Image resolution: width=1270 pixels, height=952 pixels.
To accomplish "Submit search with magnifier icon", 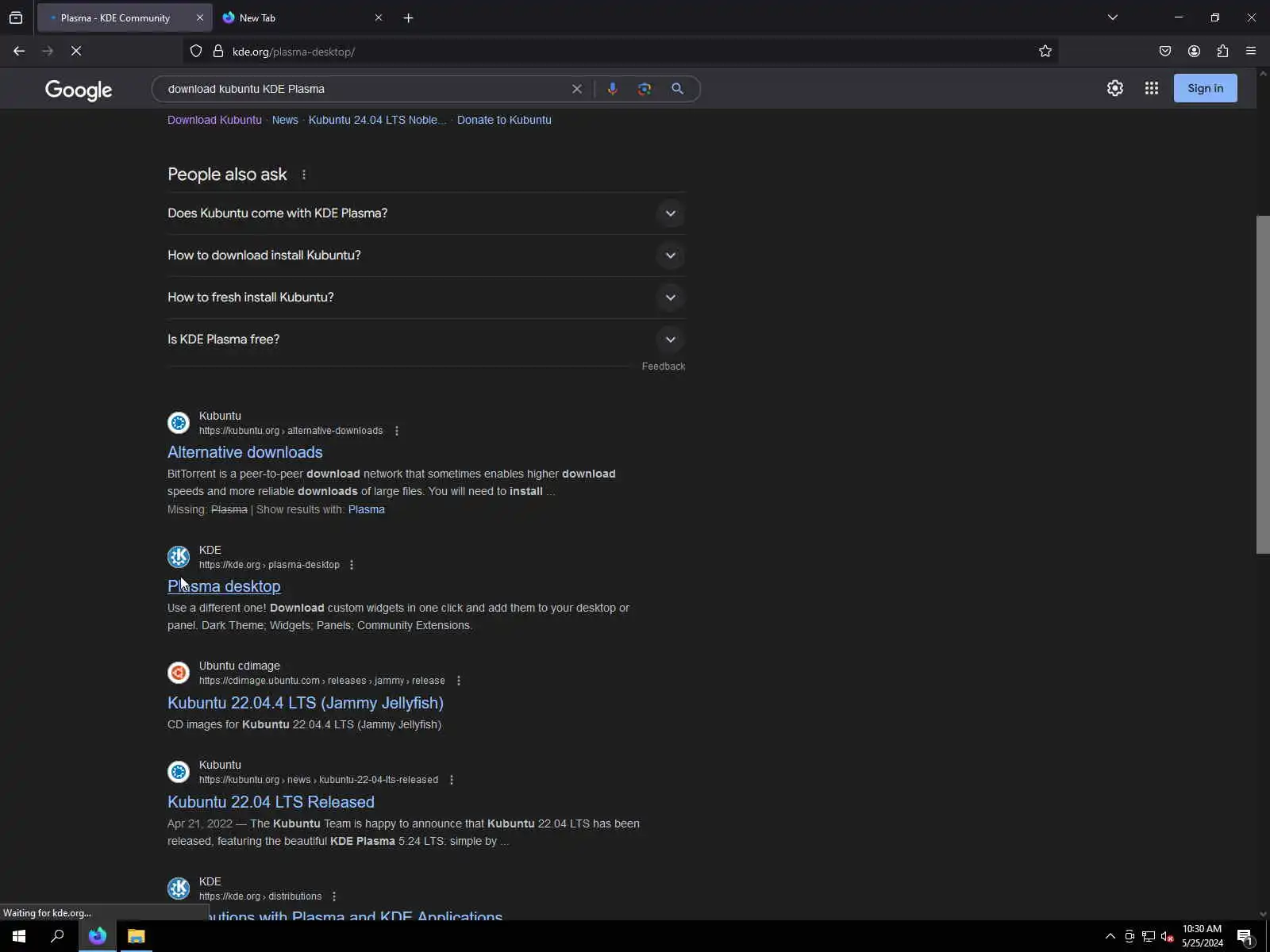I will pos(677,89).
